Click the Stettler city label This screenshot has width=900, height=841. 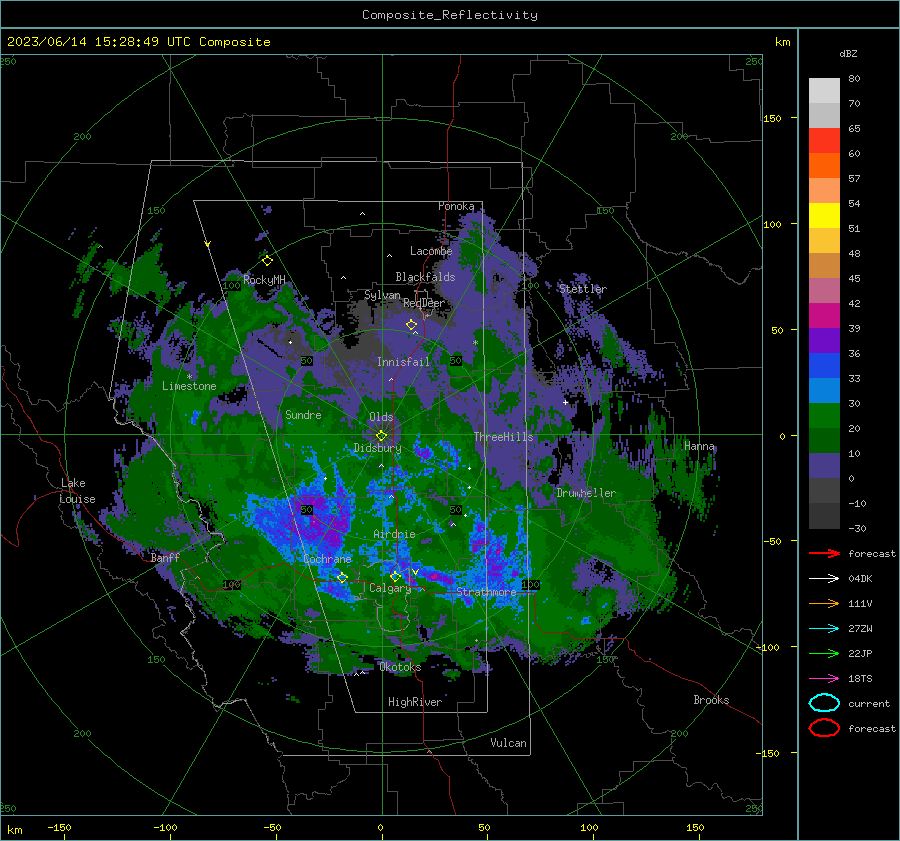click(583, 289)
